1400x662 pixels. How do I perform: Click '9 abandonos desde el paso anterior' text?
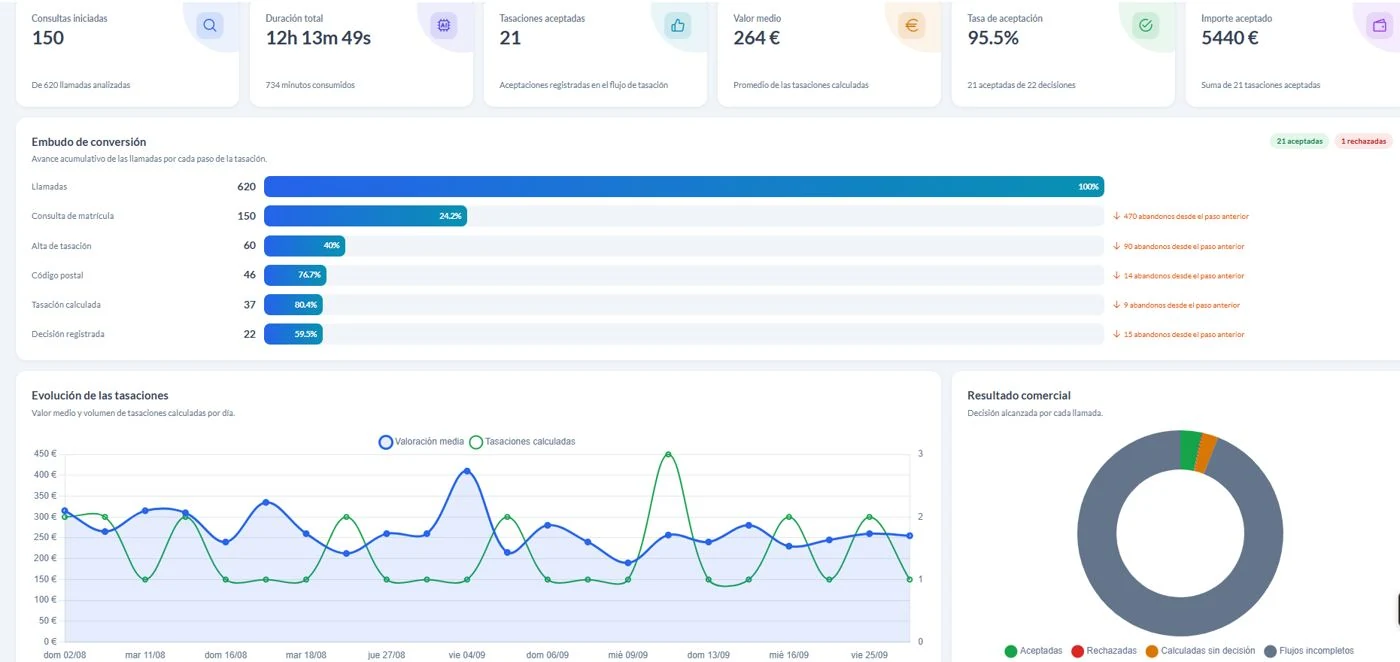click(x=1182, y=305)
